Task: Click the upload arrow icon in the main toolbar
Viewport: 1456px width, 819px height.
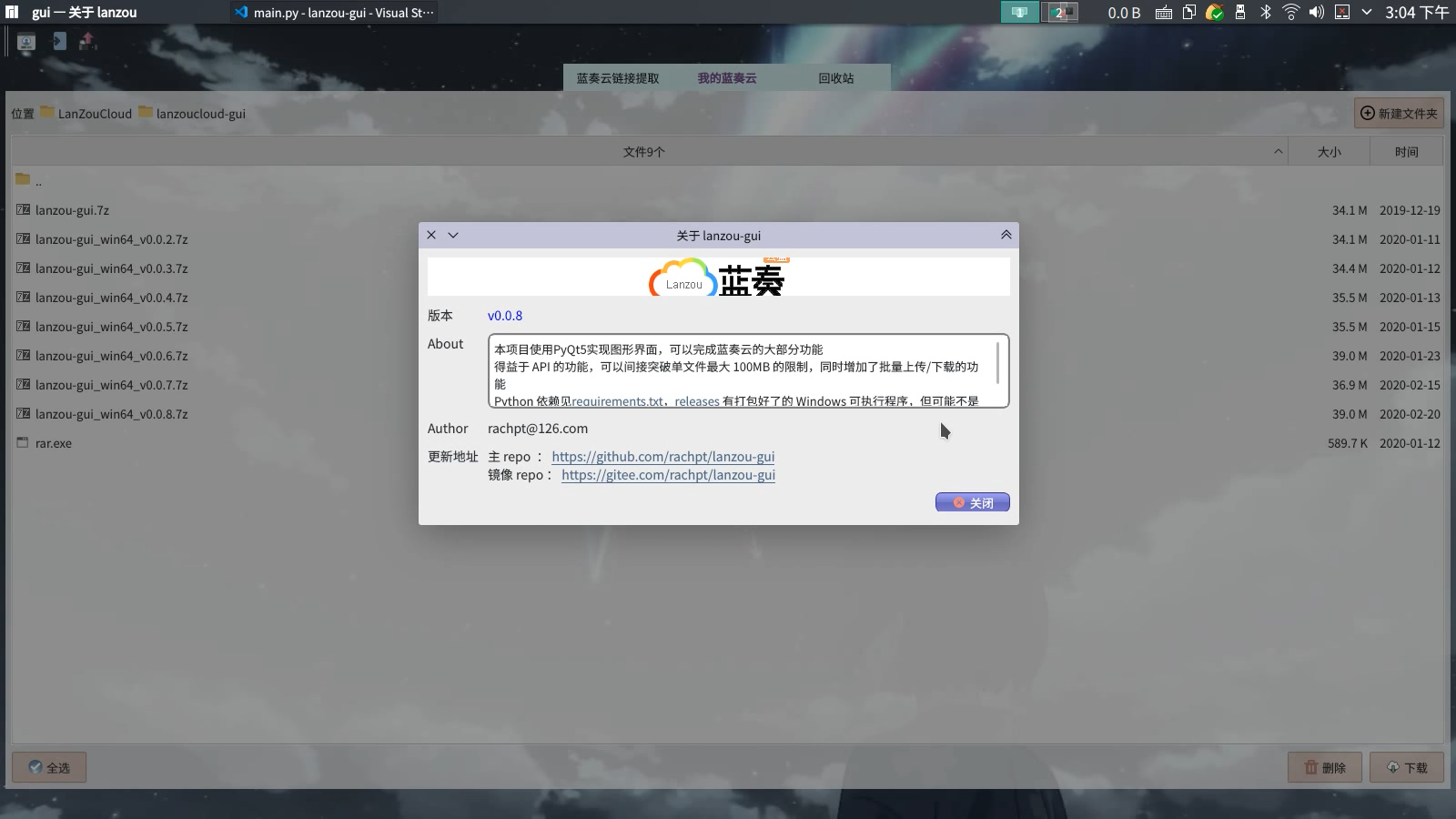Action: click(87, 41)
